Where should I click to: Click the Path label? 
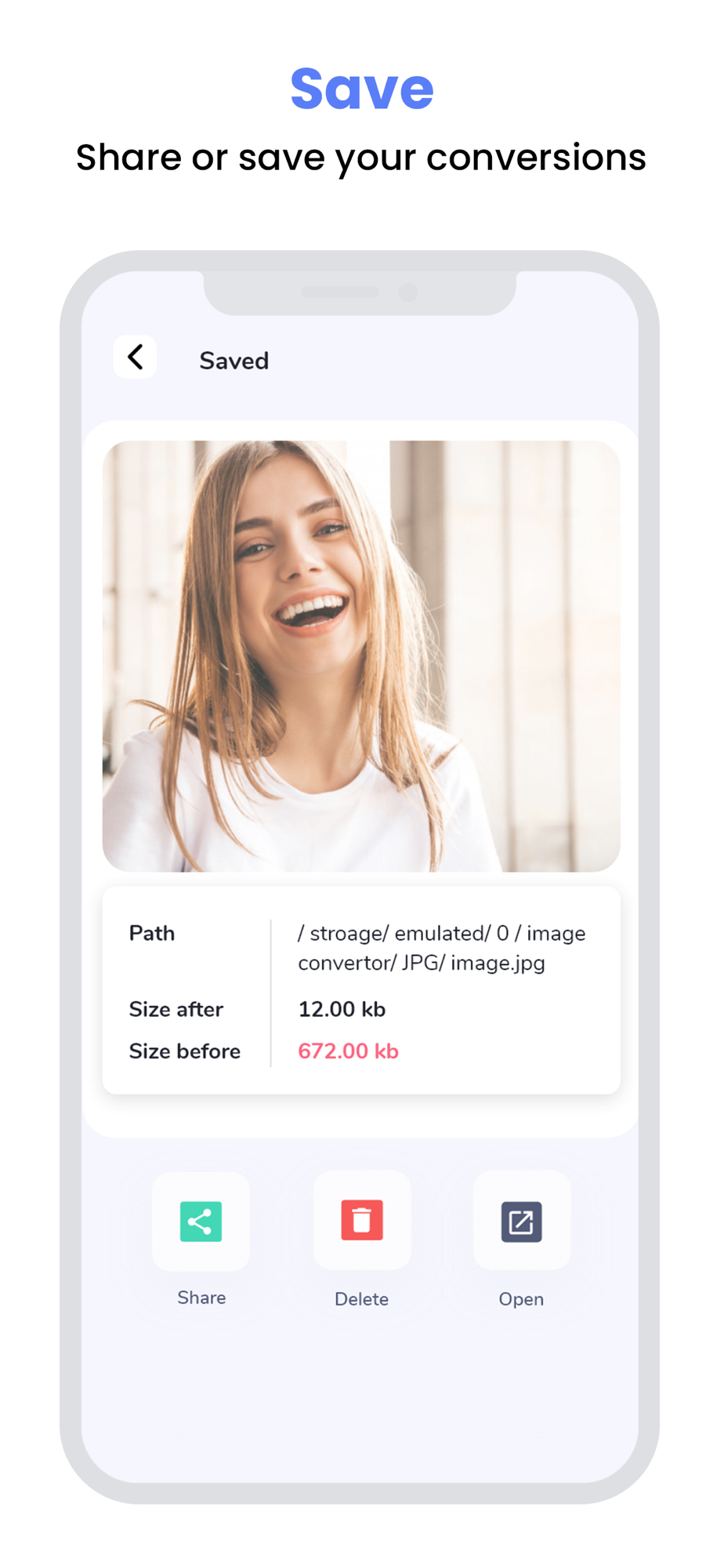point(152,933)
